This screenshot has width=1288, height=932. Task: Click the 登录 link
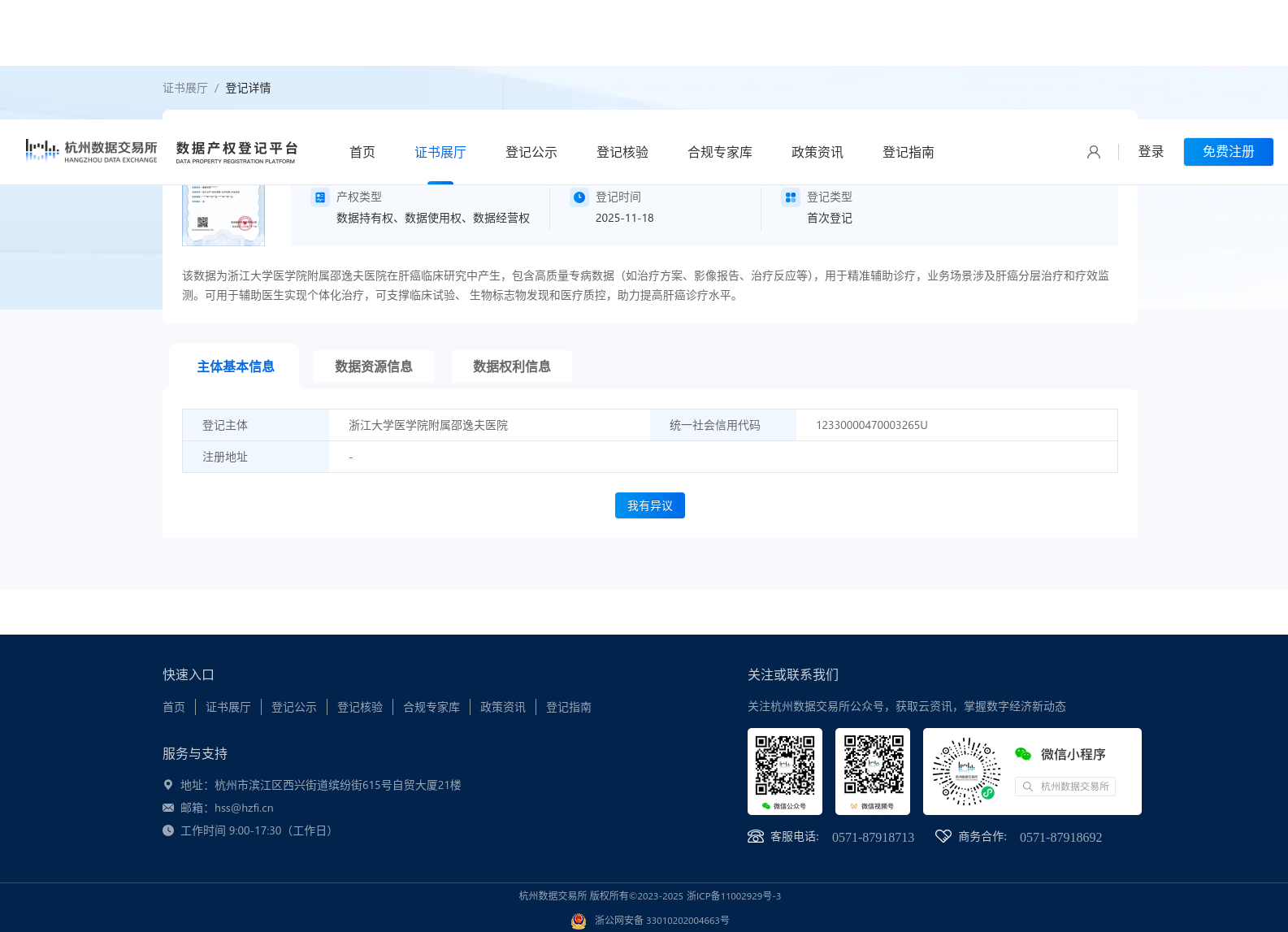pyautogui.click(x=1151, y=152)
